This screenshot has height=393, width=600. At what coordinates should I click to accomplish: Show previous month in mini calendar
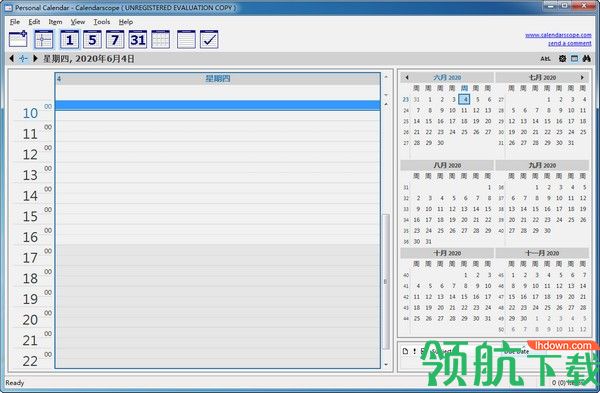(407, 77)
